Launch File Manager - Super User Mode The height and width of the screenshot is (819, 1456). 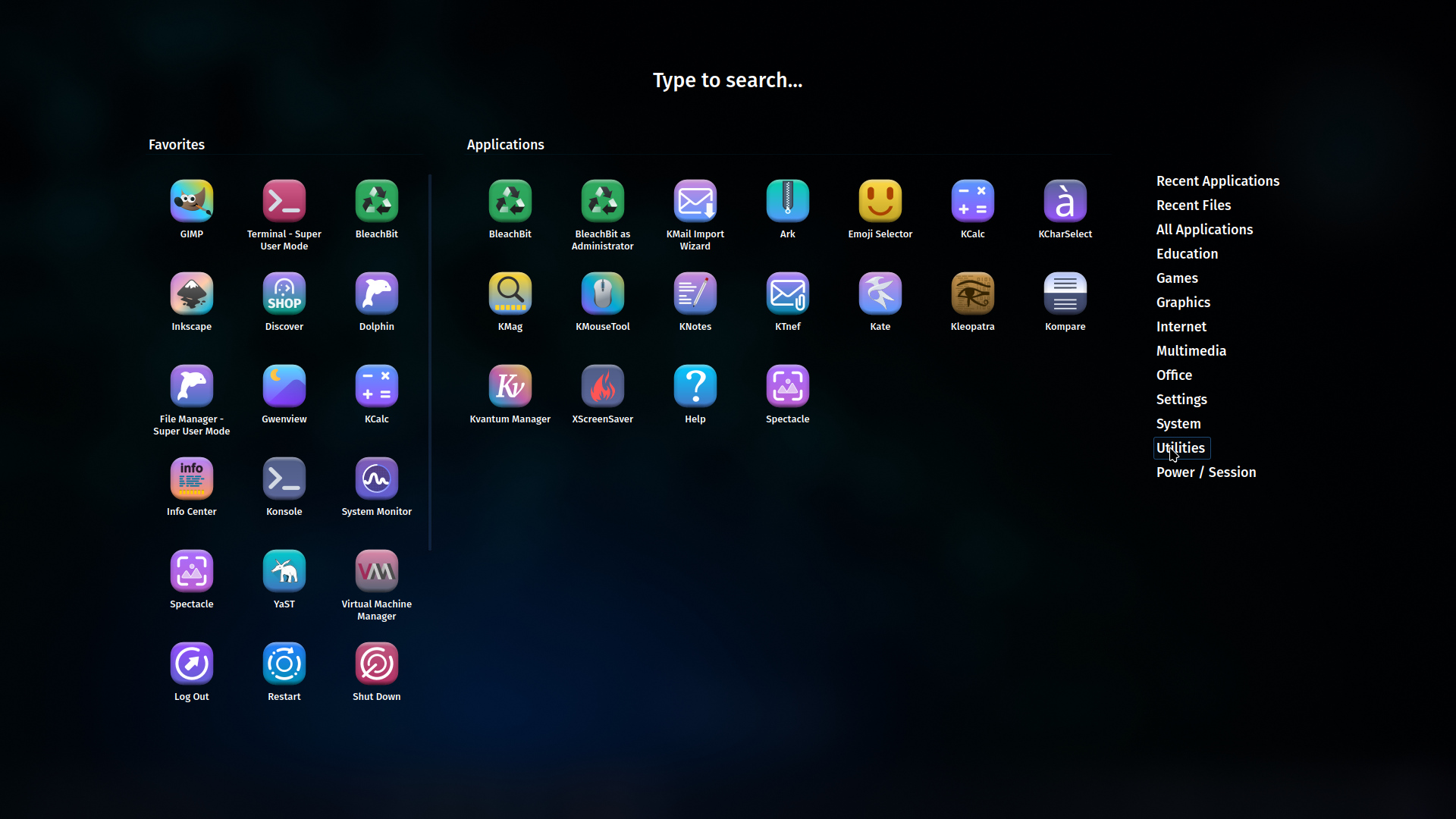click(192, 386)
